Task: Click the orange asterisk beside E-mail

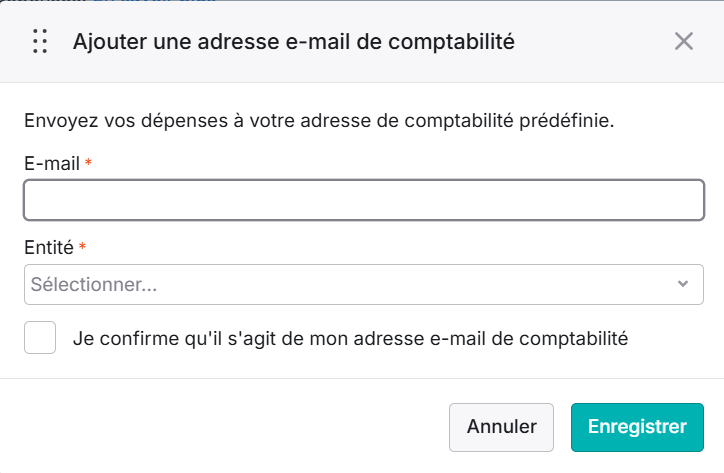Action: tap(88, 162)
